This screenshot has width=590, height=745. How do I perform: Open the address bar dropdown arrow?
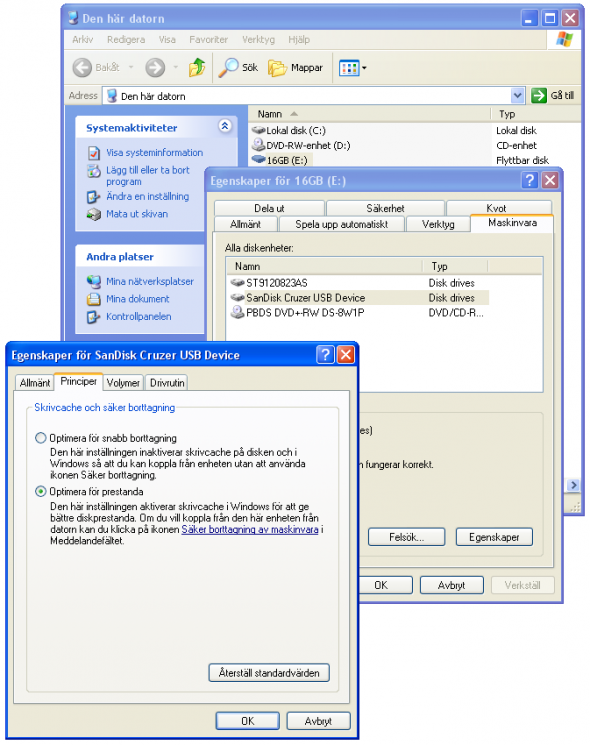(x=518, y=96)
